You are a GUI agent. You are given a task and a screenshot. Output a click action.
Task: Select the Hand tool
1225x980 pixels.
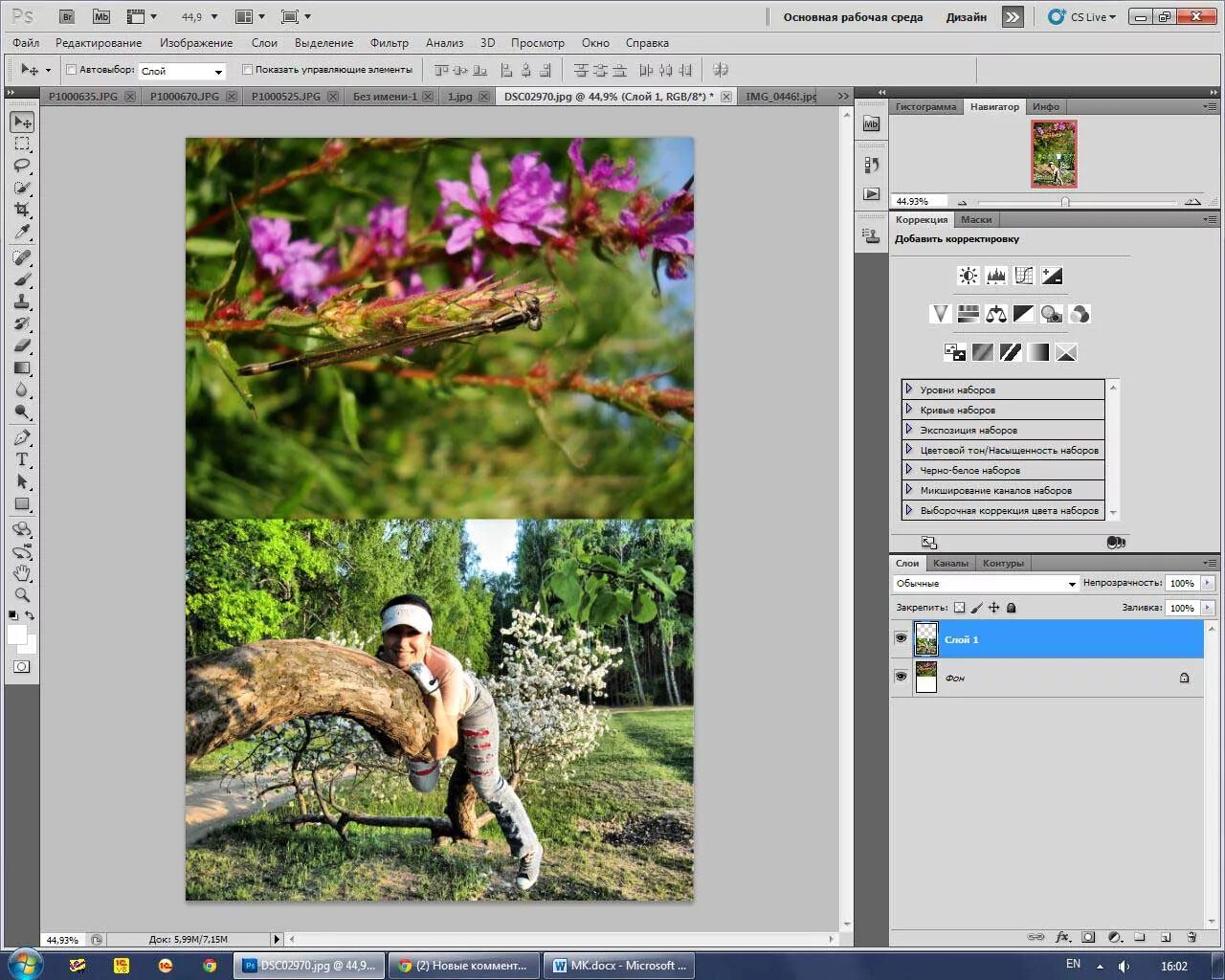pos(22,573)
